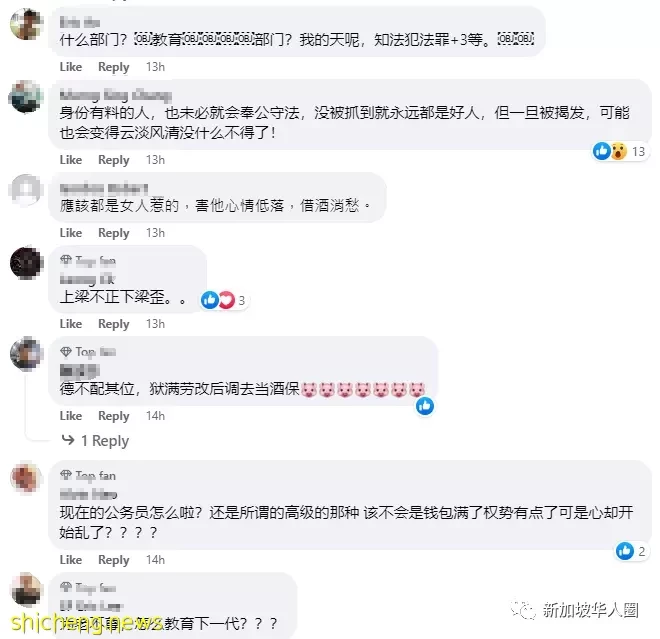This screenshot has width=660, height=639.
Task: Reply to the 现在的公务员怎么啦 comment
Action: coord(114,560)
